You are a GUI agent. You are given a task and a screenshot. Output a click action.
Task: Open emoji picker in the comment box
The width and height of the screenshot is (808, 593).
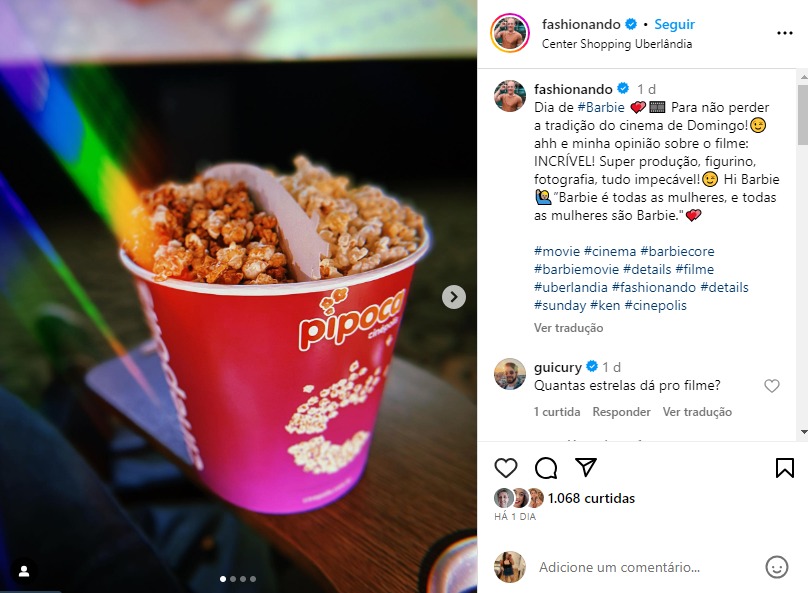click(x=777, y=567)
